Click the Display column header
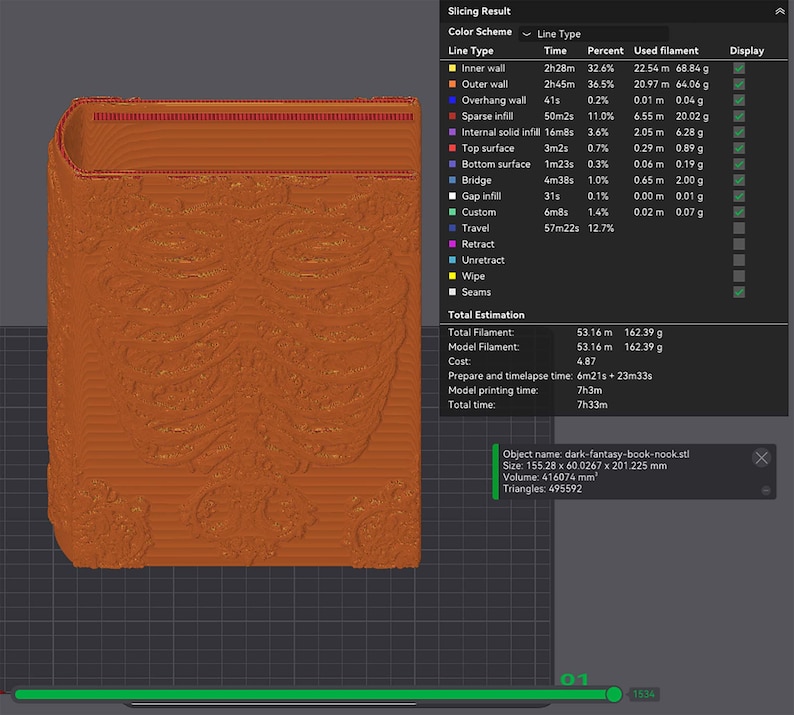 coord(746,51)
